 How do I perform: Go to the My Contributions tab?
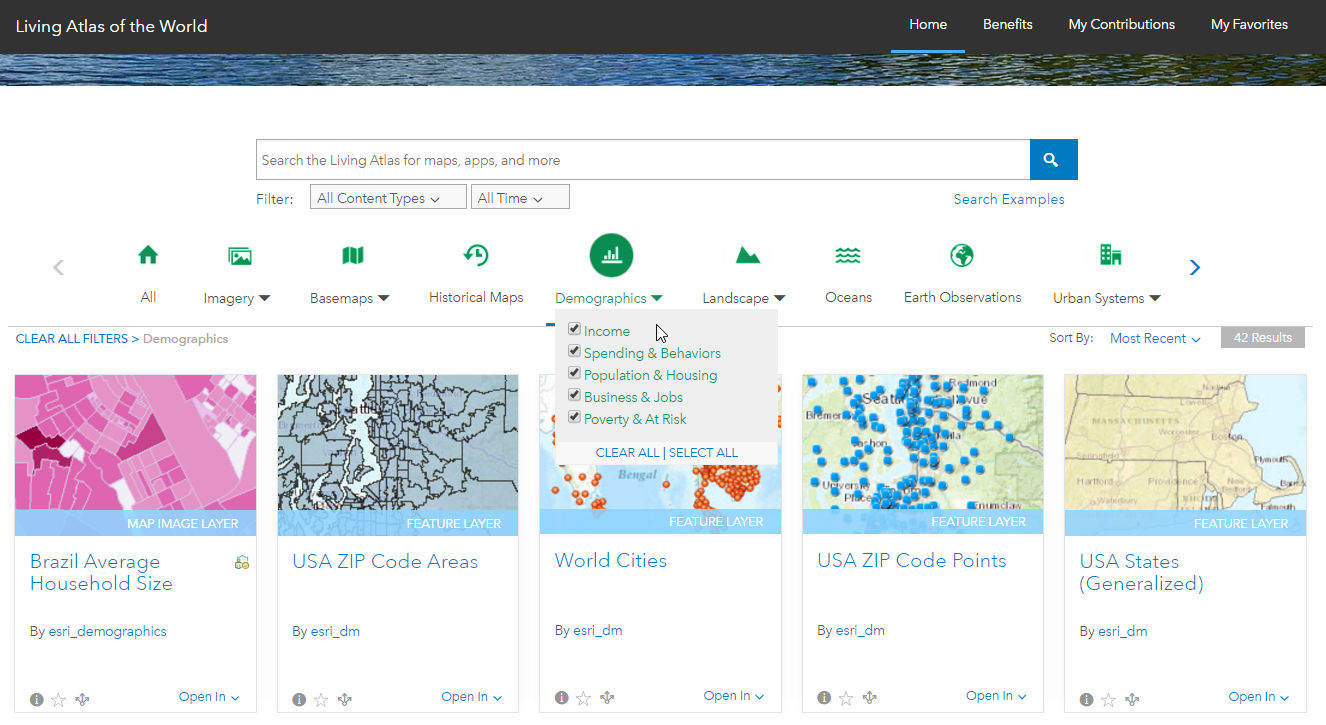tap(1122, 25)
